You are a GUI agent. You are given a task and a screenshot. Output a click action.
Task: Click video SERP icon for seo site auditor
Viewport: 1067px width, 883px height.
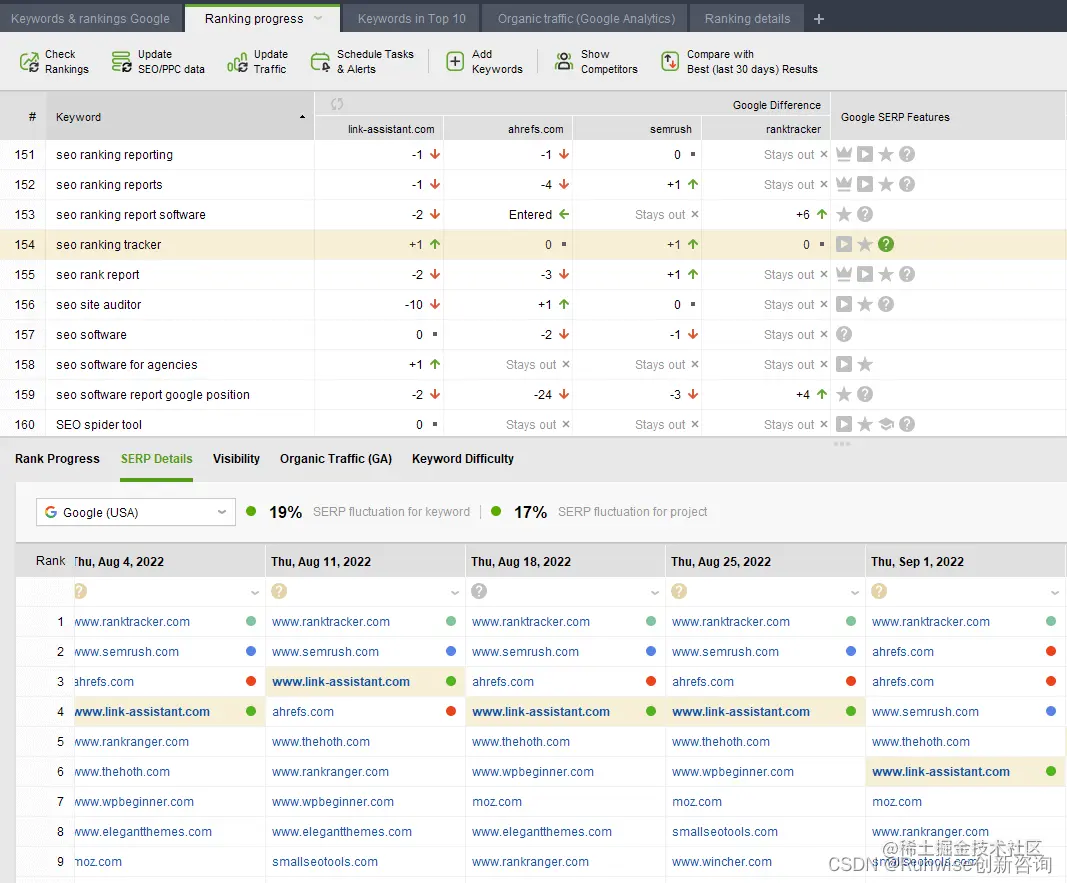[844, 304]
